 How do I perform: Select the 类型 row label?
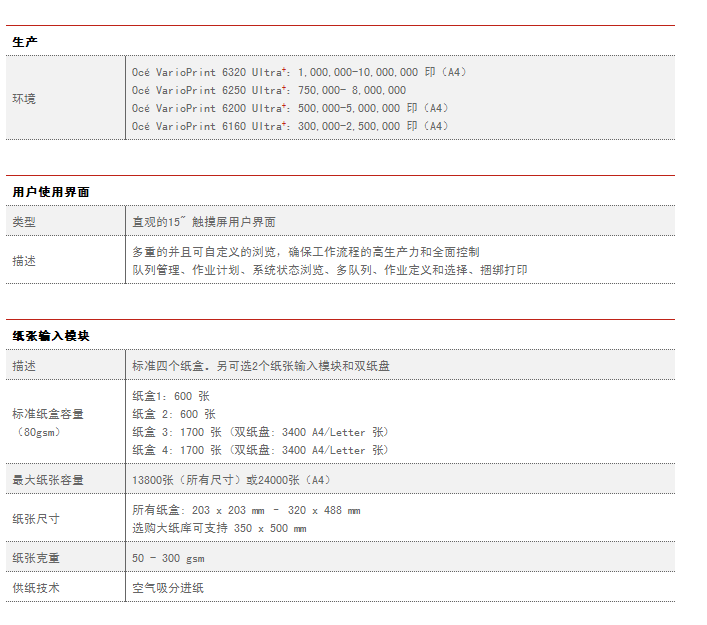click(24, 222)
